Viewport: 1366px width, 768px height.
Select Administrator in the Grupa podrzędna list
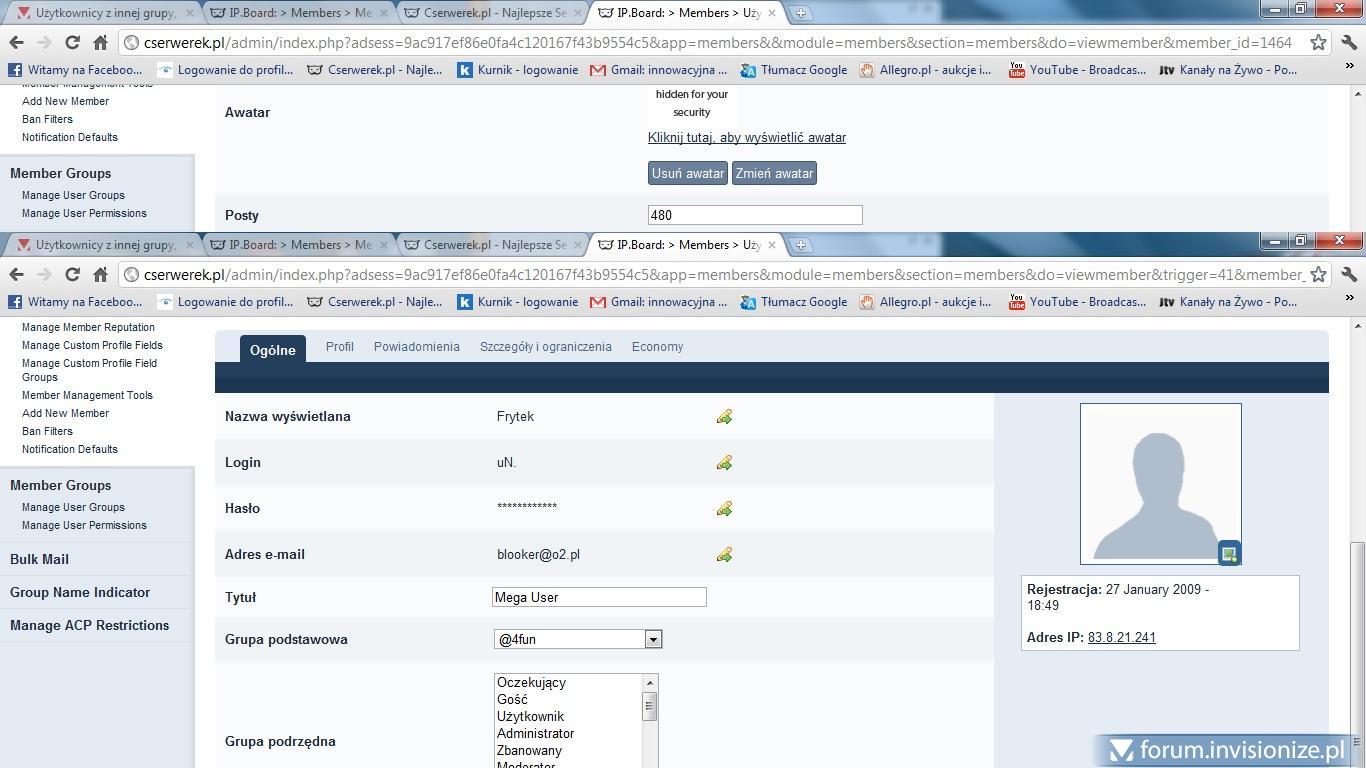click(535, 733)
